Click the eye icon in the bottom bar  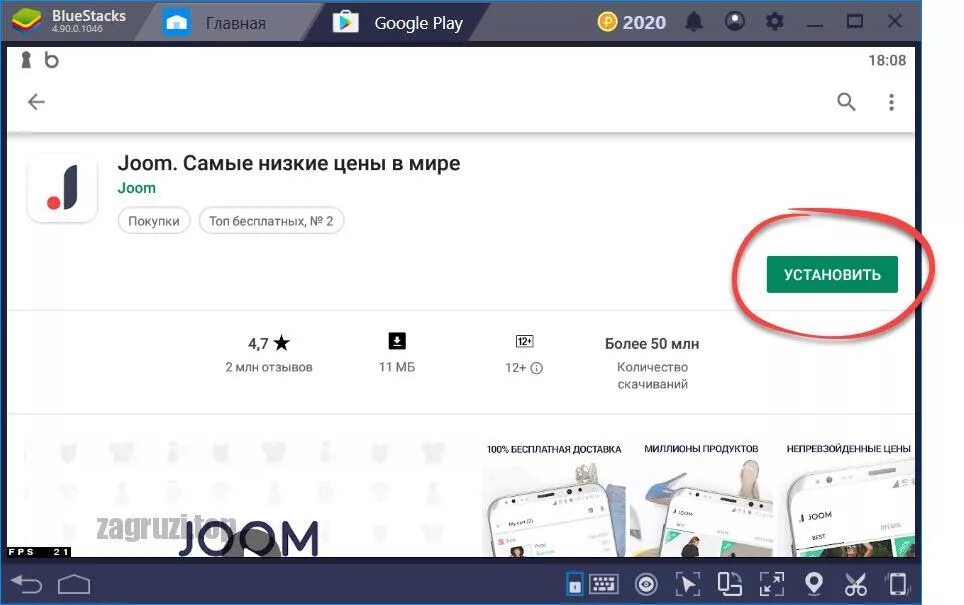tap(646, 584)
